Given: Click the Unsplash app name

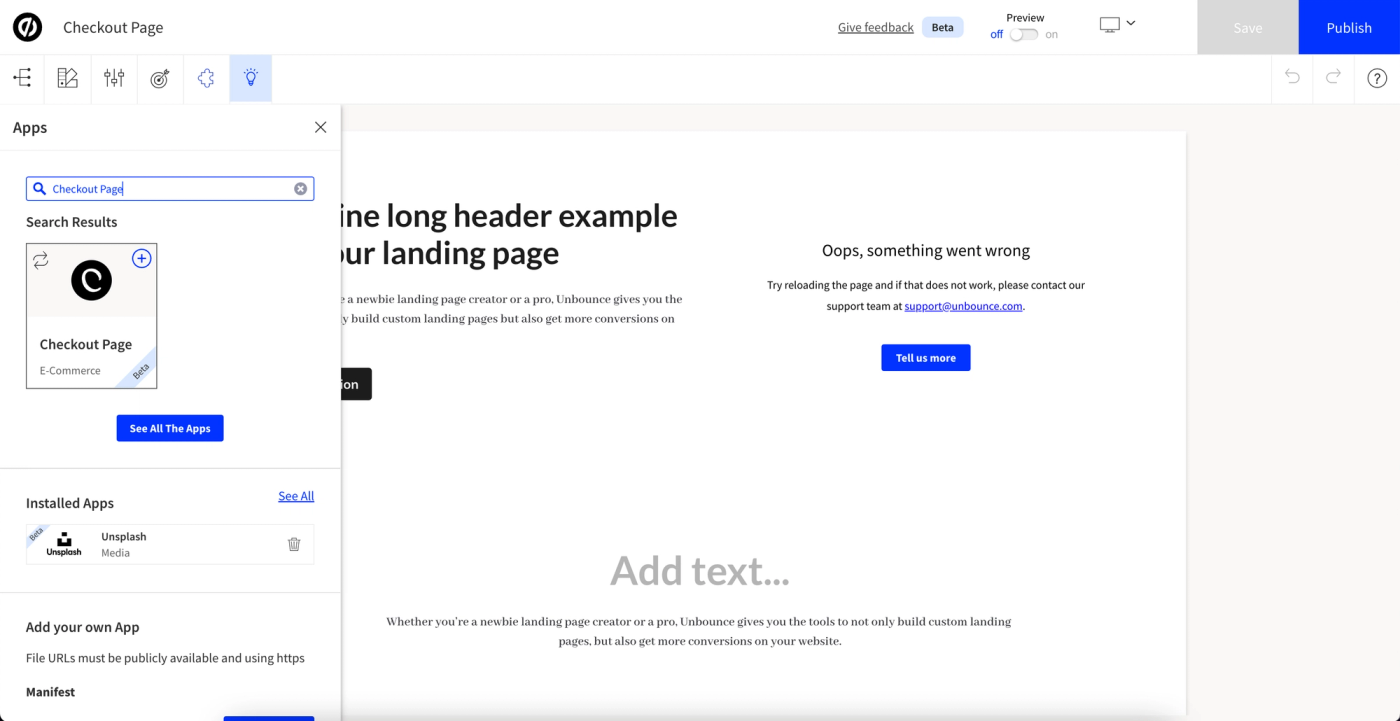Looking at the screenshot, I should 124,537.
